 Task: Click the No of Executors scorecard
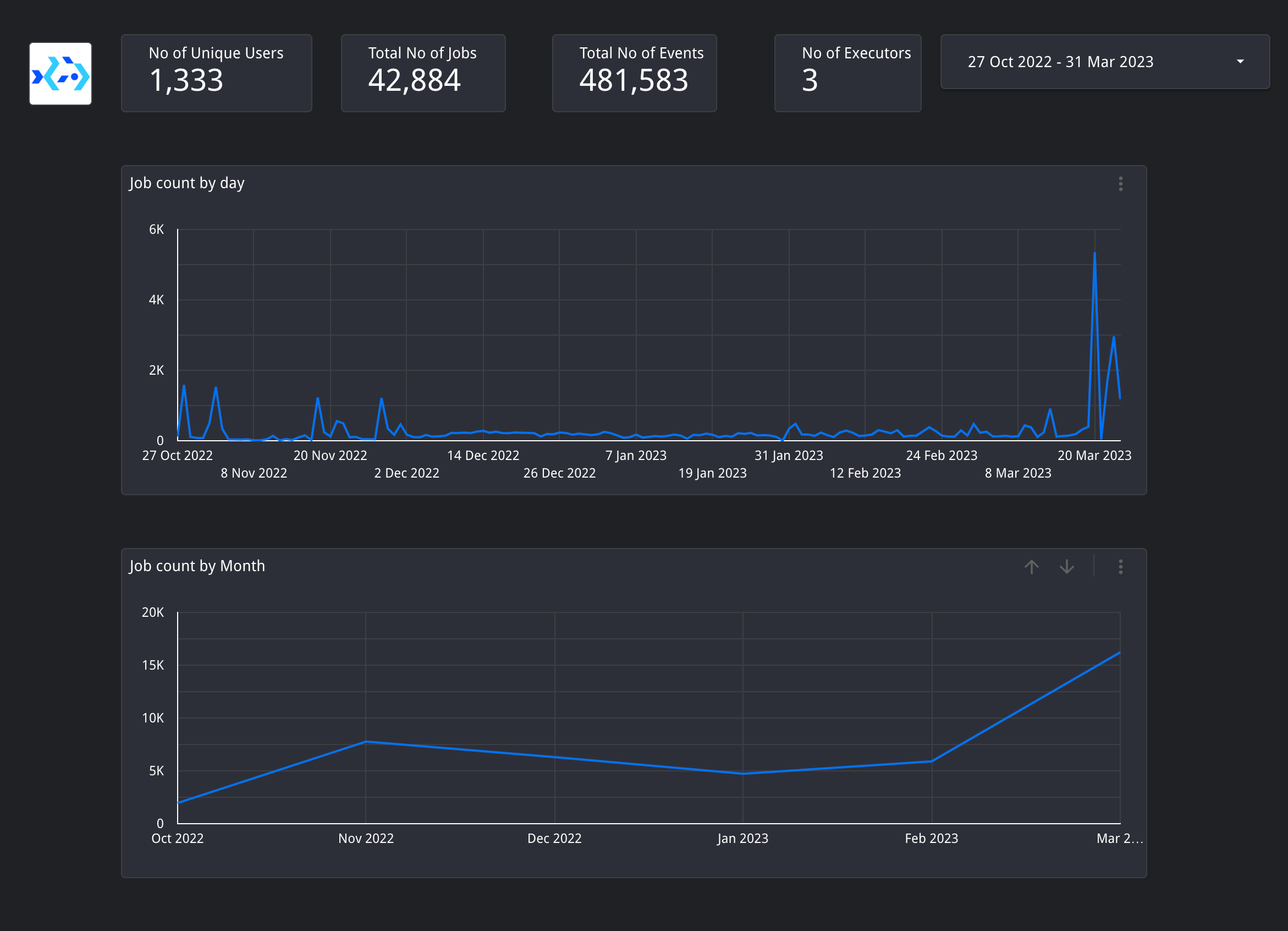click(x=847, y=73)
